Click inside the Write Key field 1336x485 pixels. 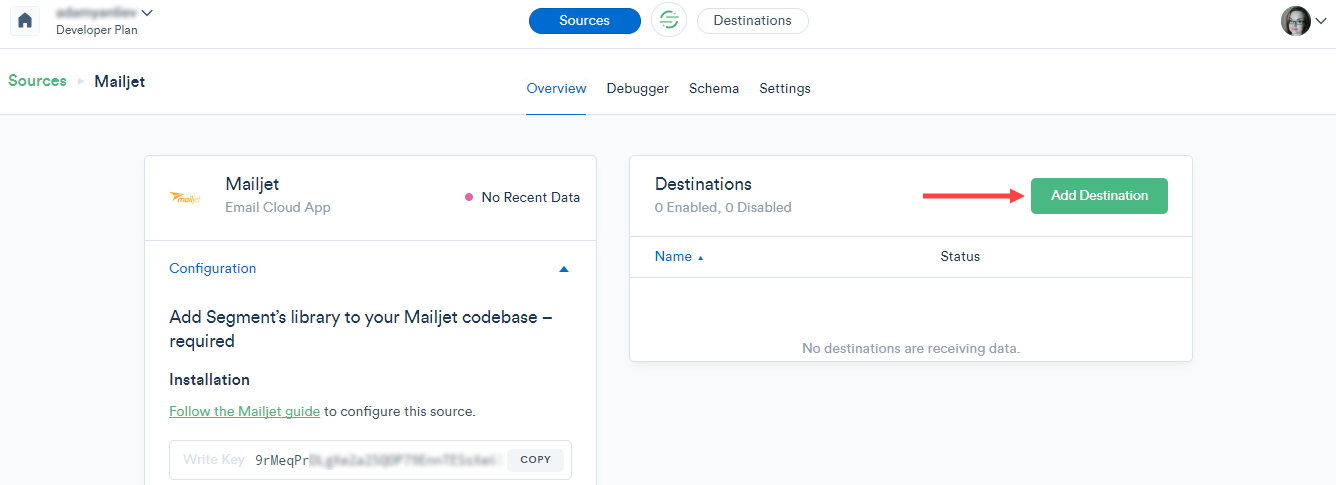pyautogui.click(x=370, y=460)
